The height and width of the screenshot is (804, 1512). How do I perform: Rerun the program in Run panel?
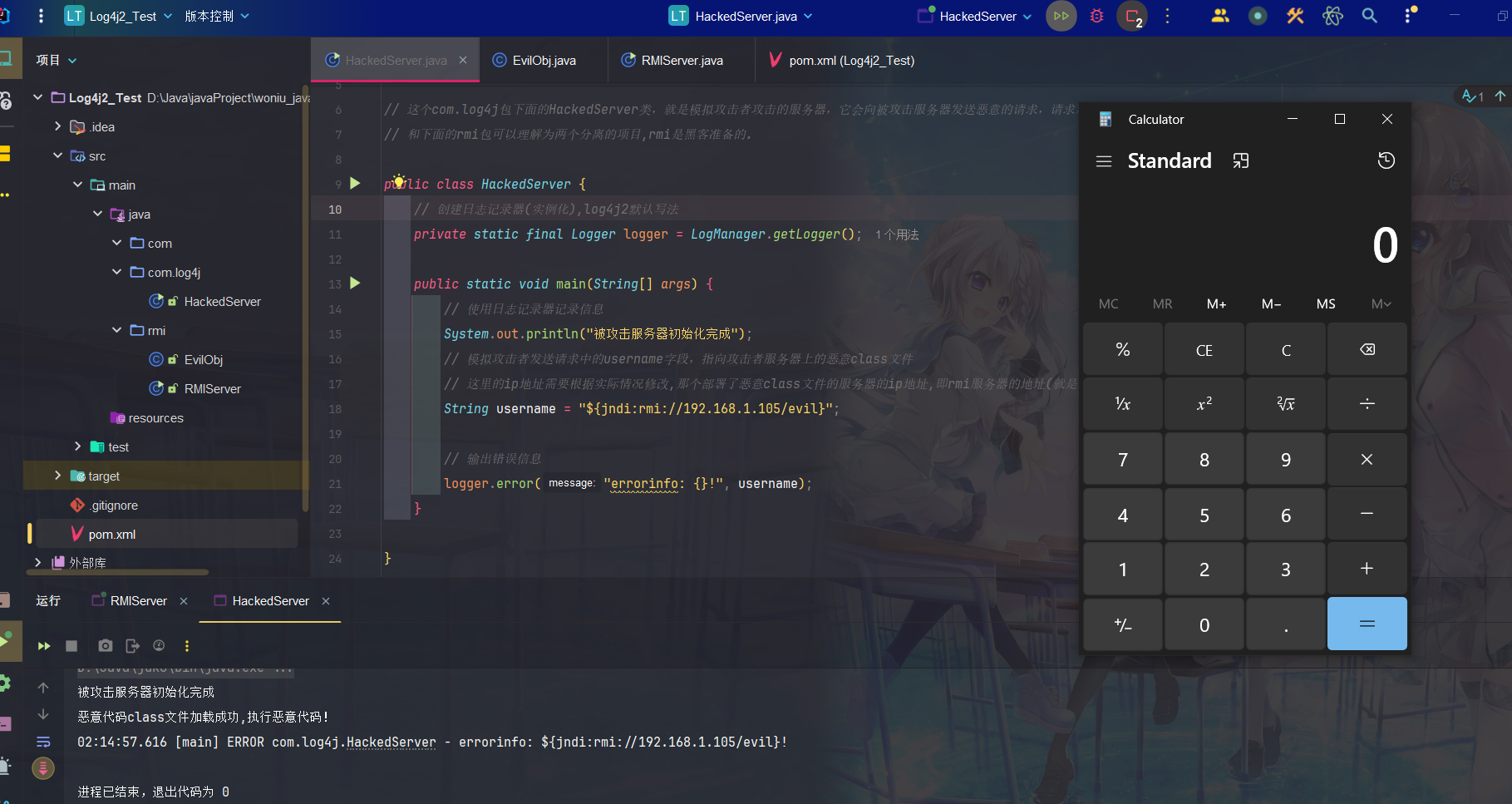click(44, 646)
